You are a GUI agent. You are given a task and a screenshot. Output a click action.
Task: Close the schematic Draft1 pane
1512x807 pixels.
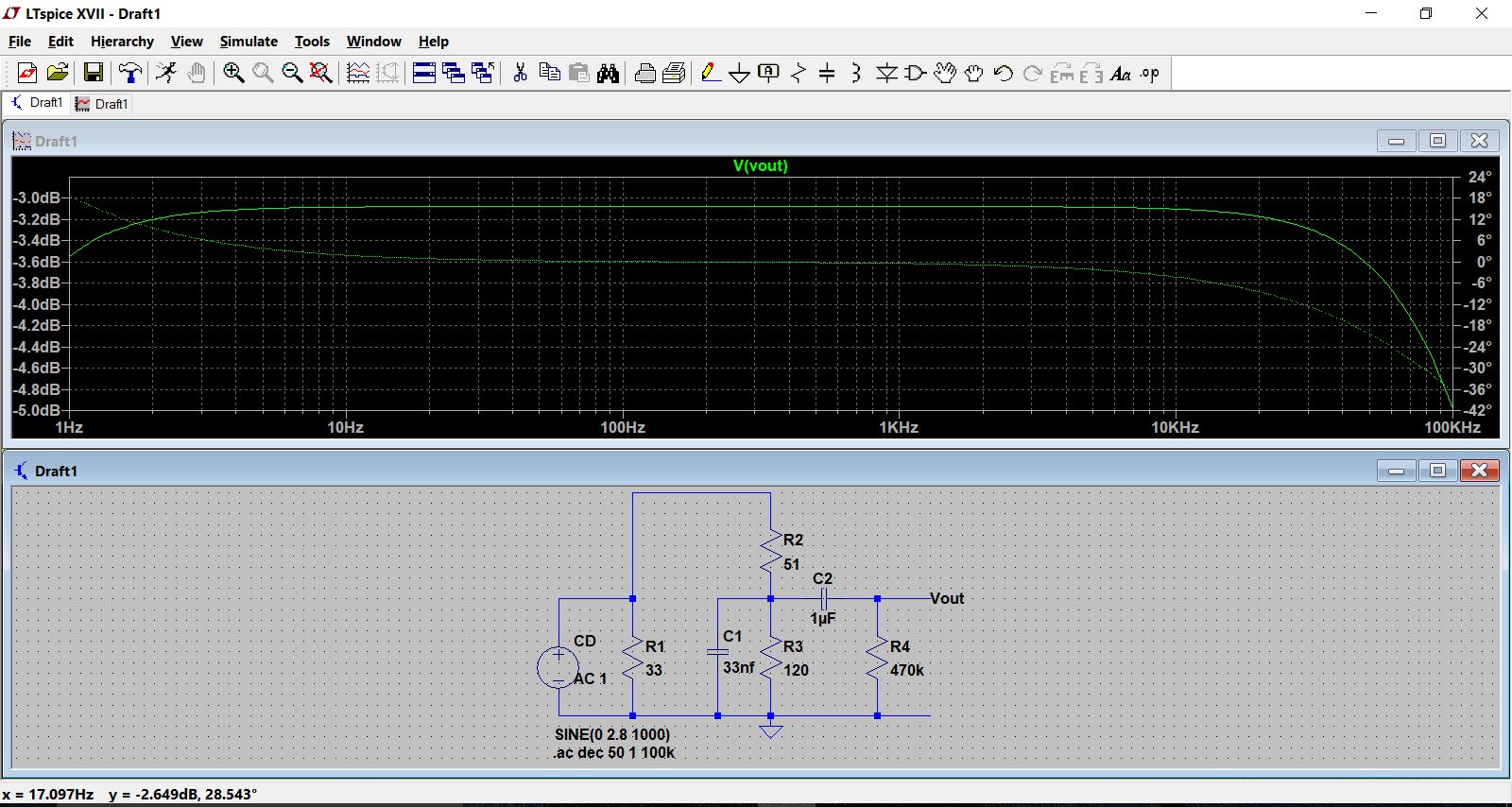(1480, 471)
